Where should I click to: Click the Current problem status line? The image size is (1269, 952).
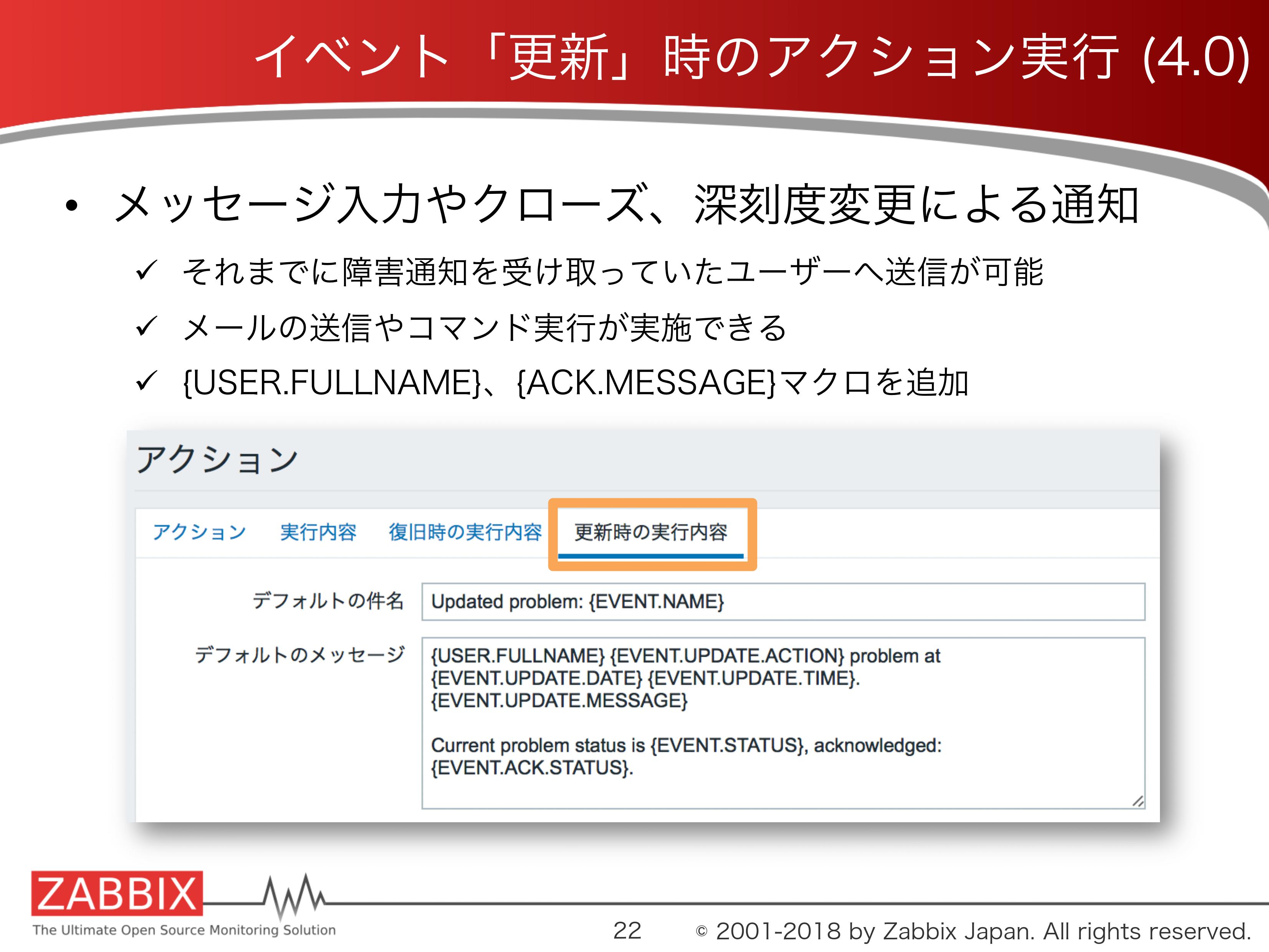(686, 745)
